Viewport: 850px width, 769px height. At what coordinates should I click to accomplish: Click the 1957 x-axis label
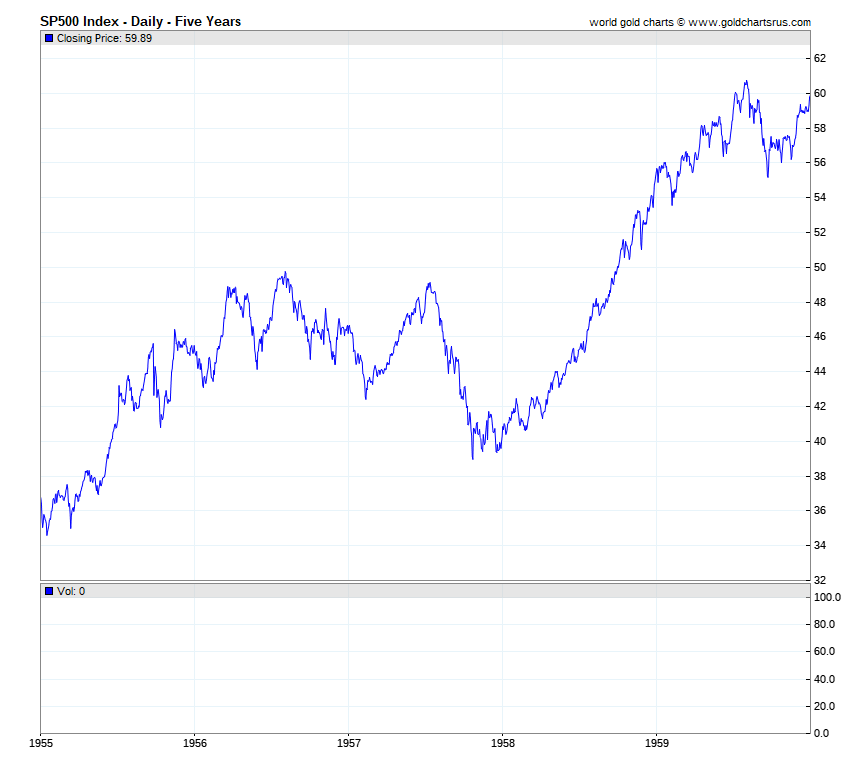(x=349, y=743)
